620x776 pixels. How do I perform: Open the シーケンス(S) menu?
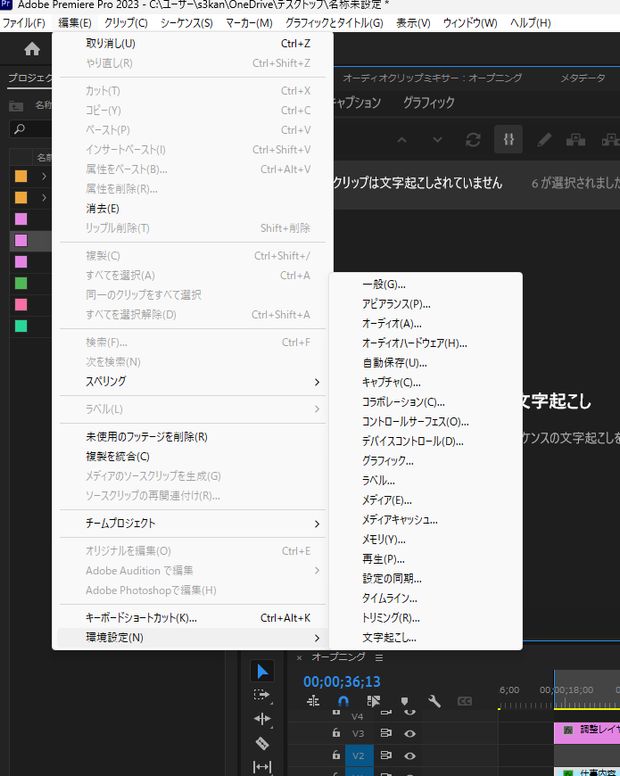[187, 23]
